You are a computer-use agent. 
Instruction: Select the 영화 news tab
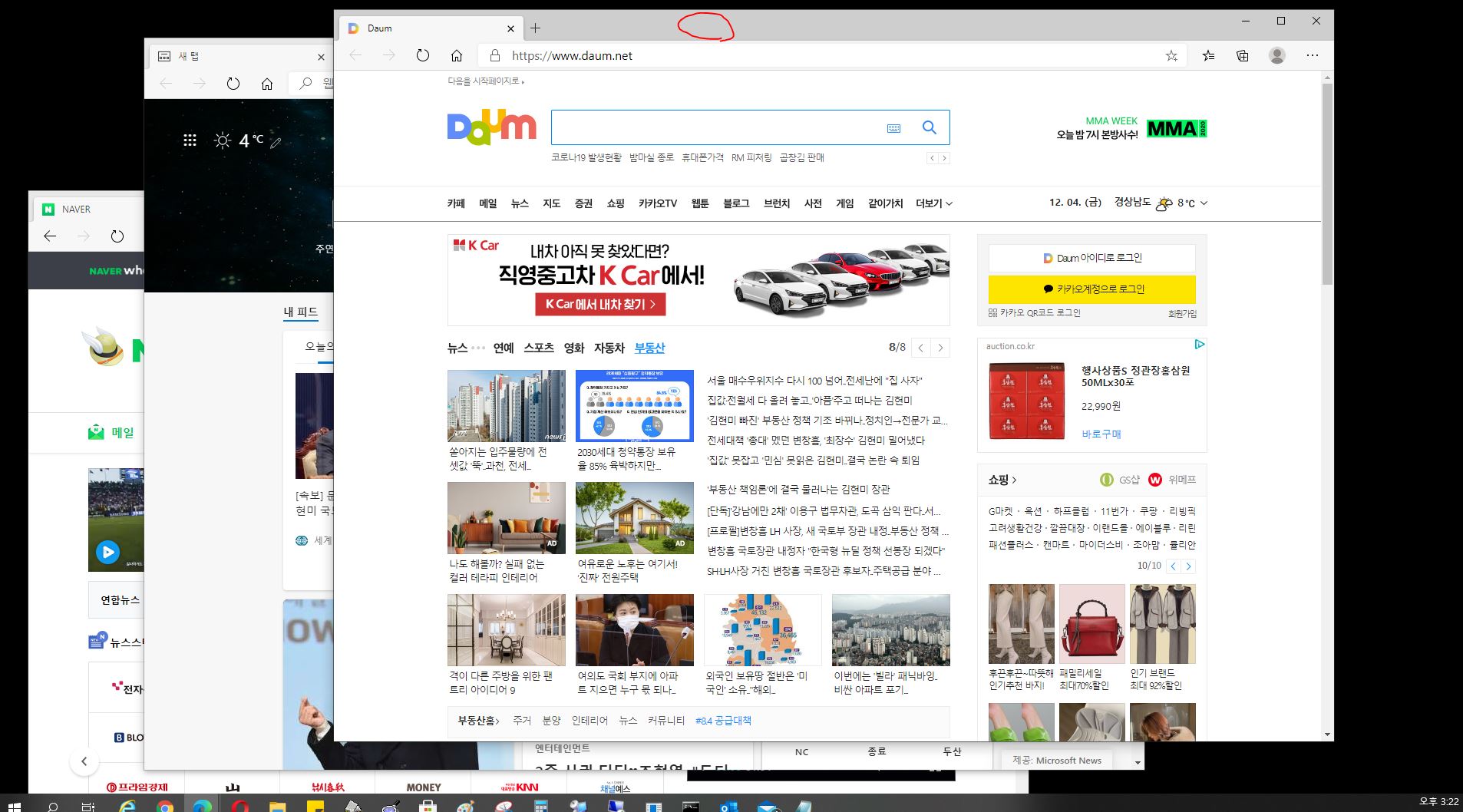tap(574, 348)
